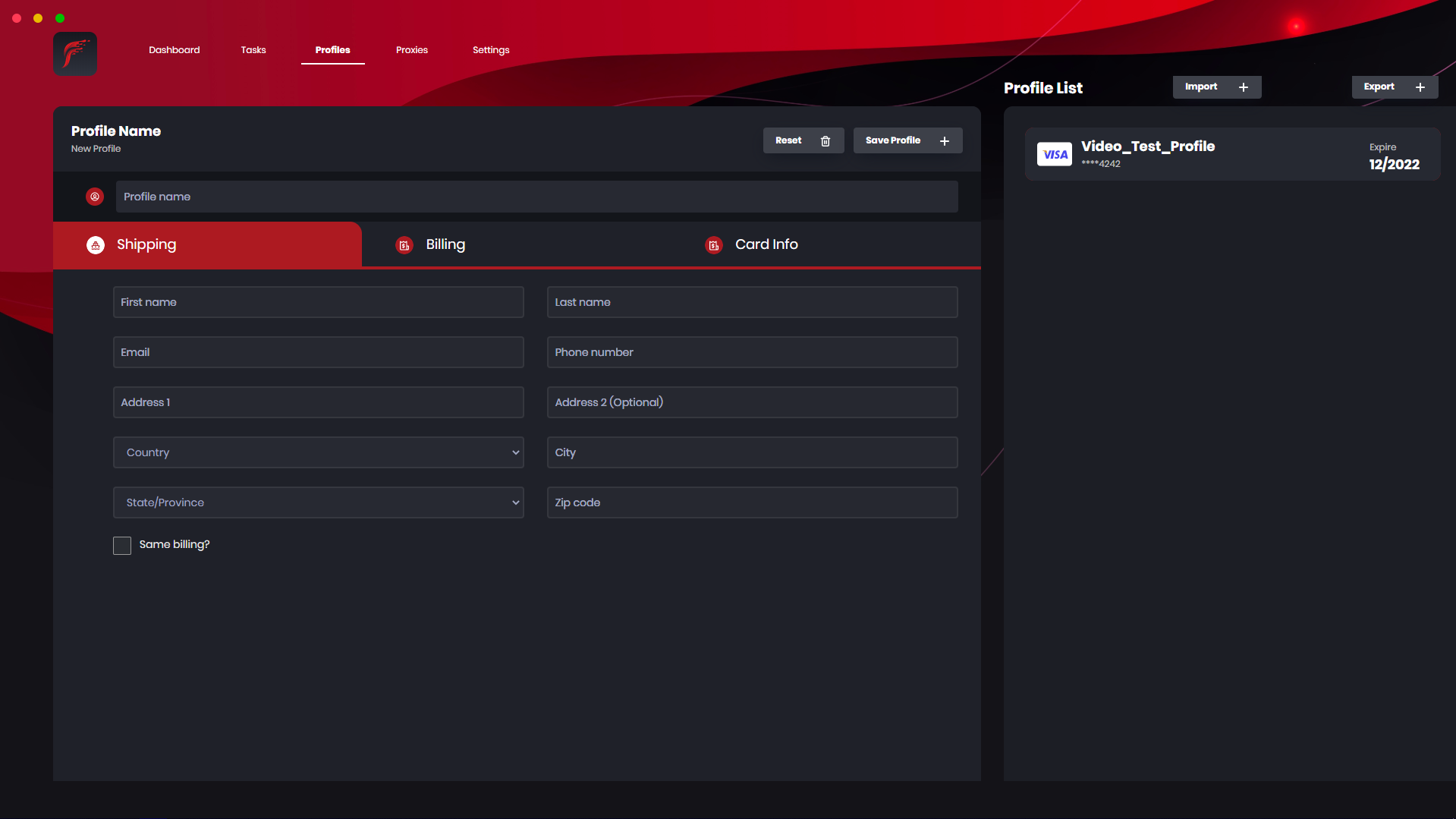Click the Billing tab icon
Viewport: 1456px width, 819px height.
click(404, 245)
